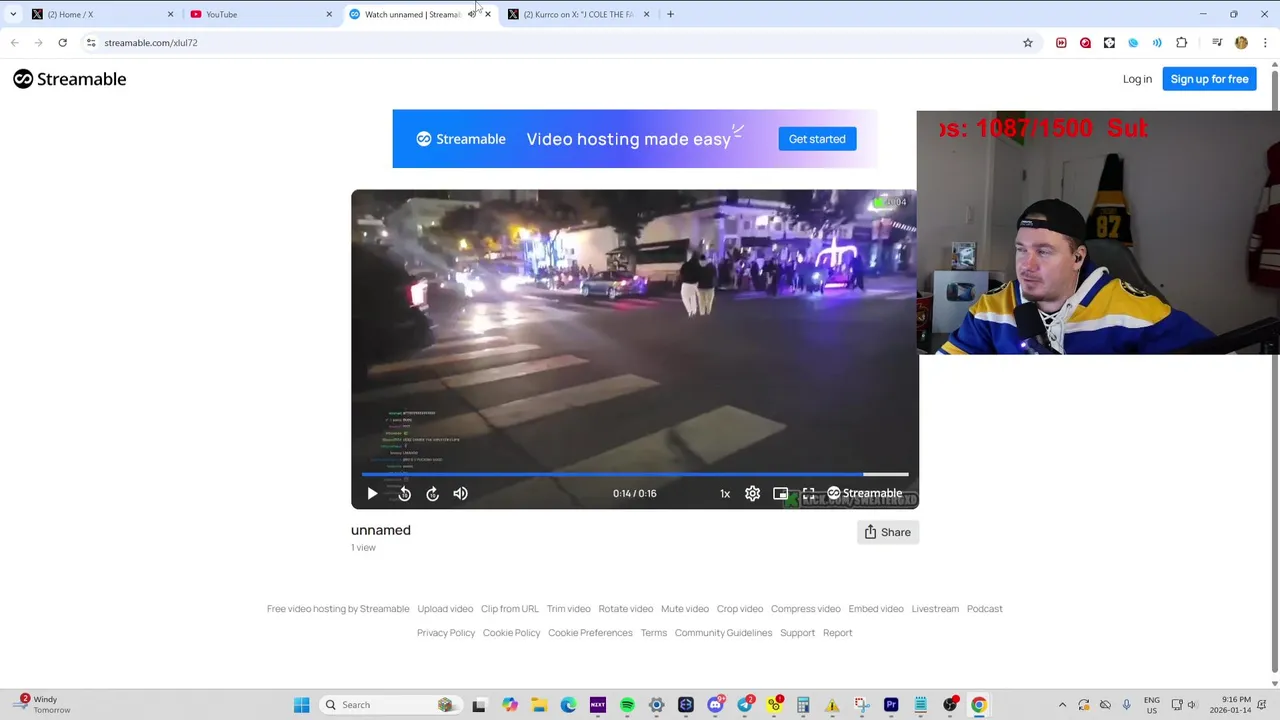Click the Log in link

point(1137,79)
